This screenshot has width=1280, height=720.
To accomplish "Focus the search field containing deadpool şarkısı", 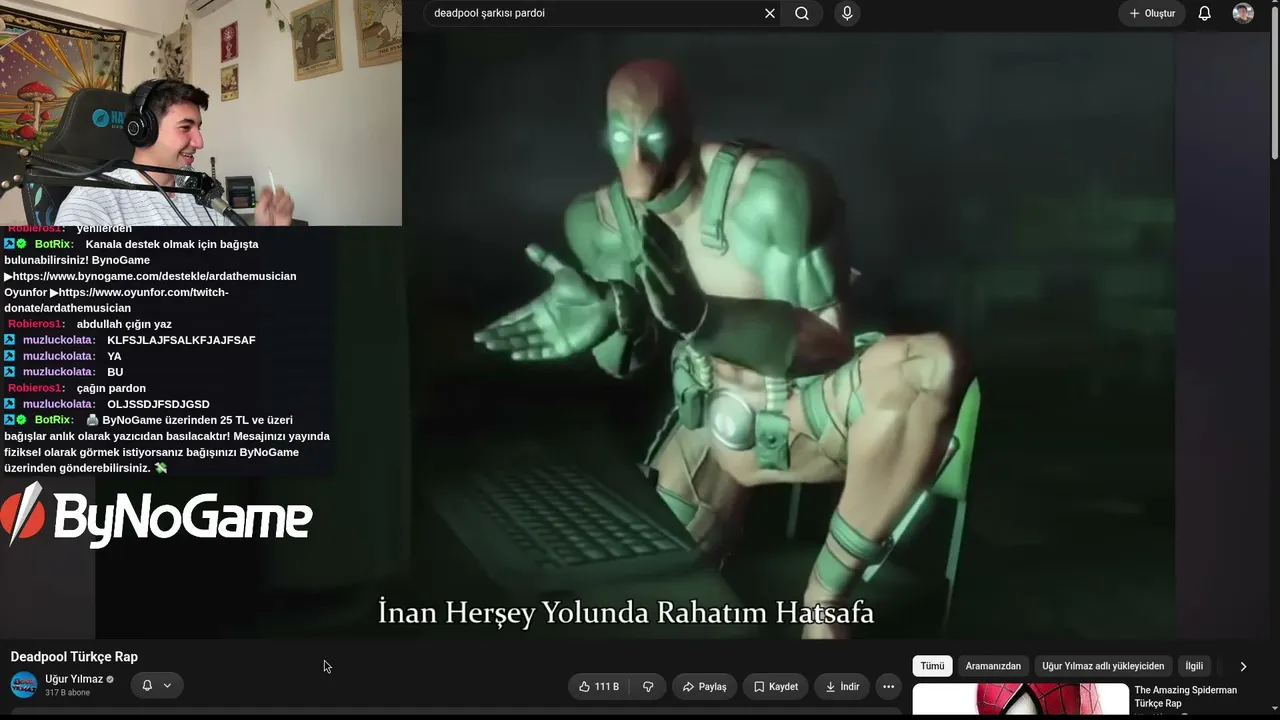I will (596, 13).
